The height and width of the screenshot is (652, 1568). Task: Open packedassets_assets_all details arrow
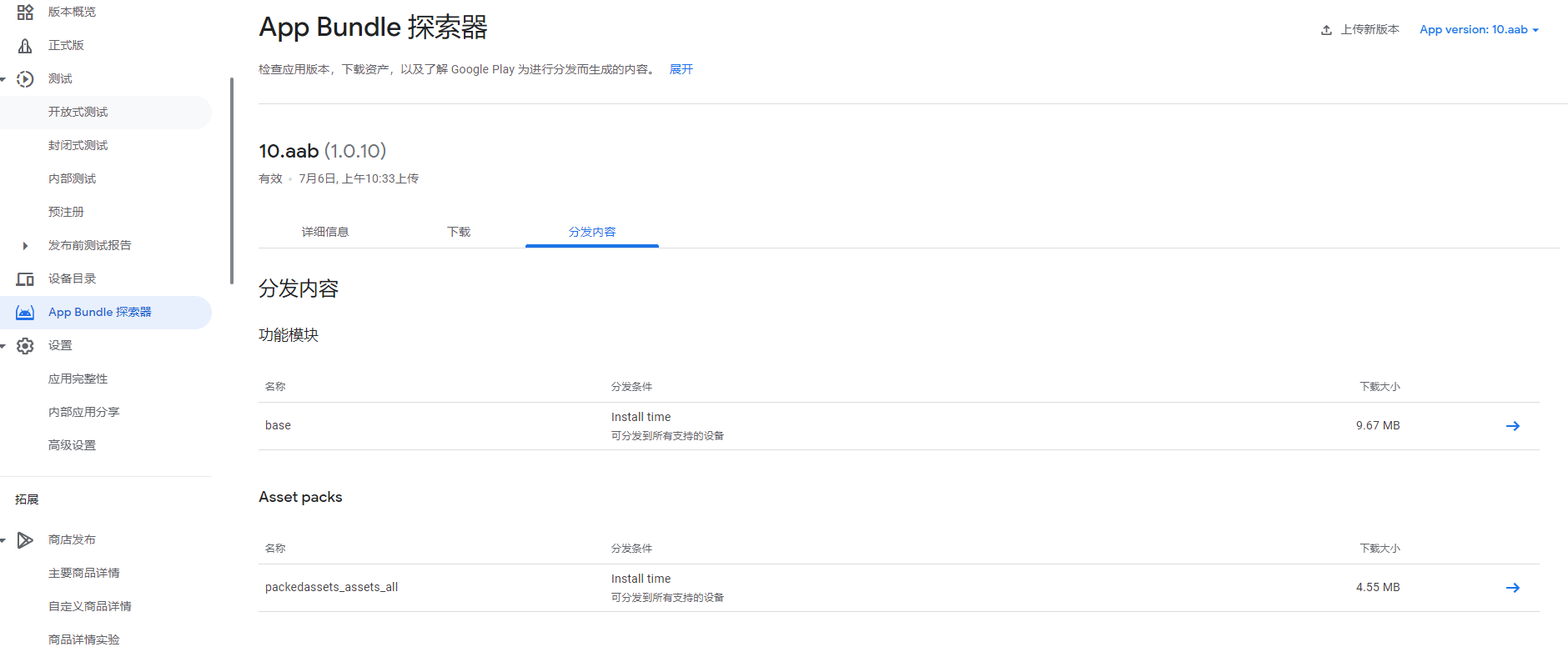[1512, 588]
